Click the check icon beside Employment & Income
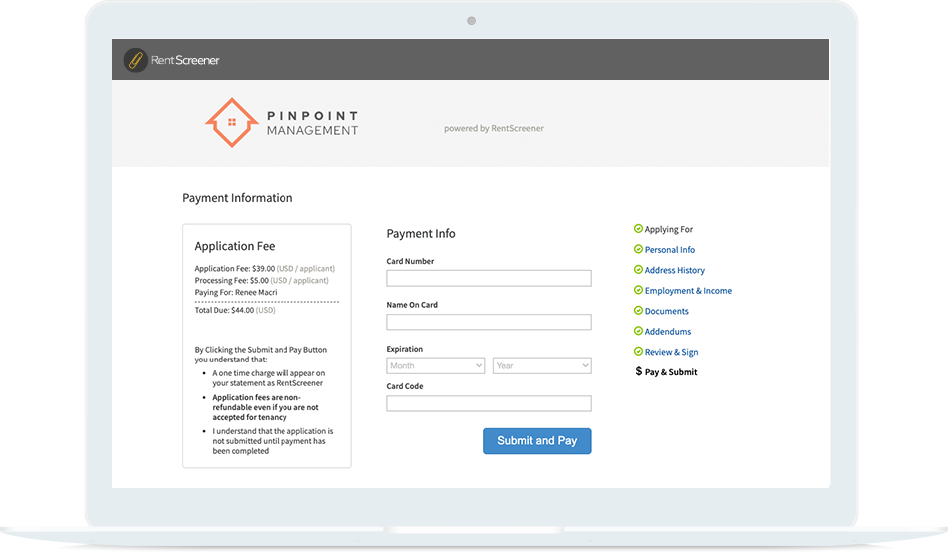 coord(638,290)
